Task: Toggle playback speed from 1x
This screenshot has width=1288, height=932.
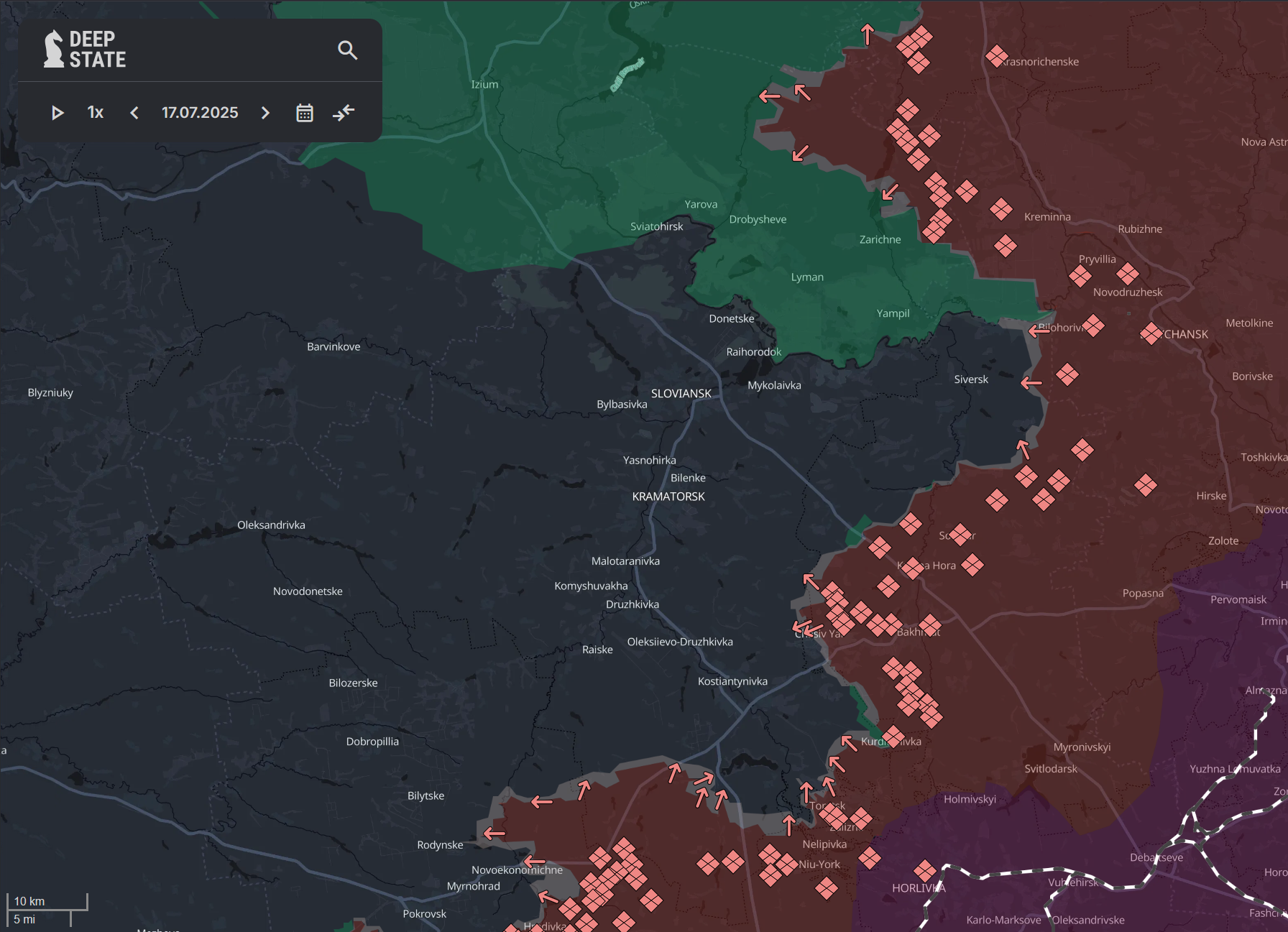Action: (x=95, y=112)
